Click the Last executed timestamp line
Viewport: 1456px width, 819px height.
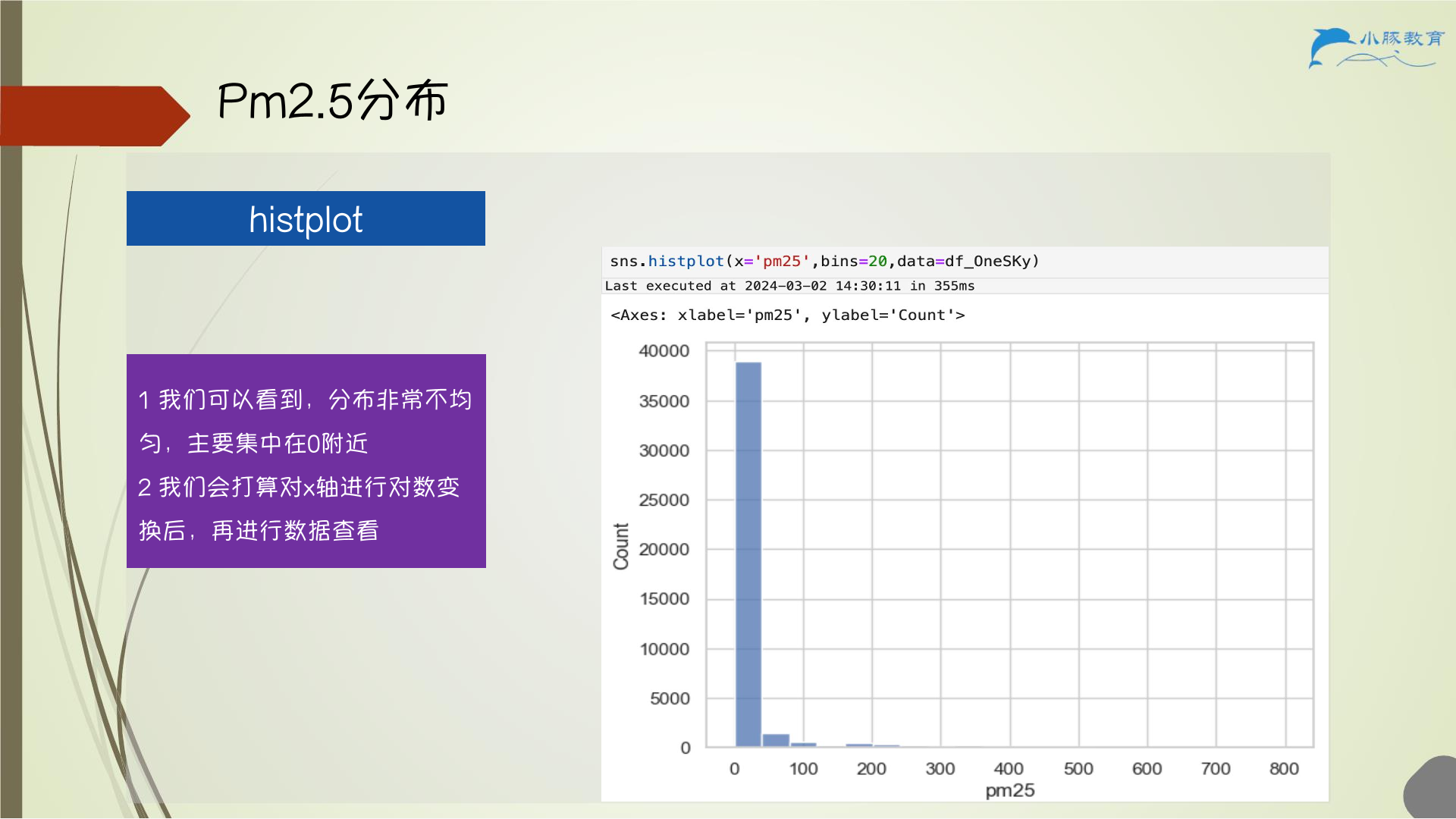point(789,286)
